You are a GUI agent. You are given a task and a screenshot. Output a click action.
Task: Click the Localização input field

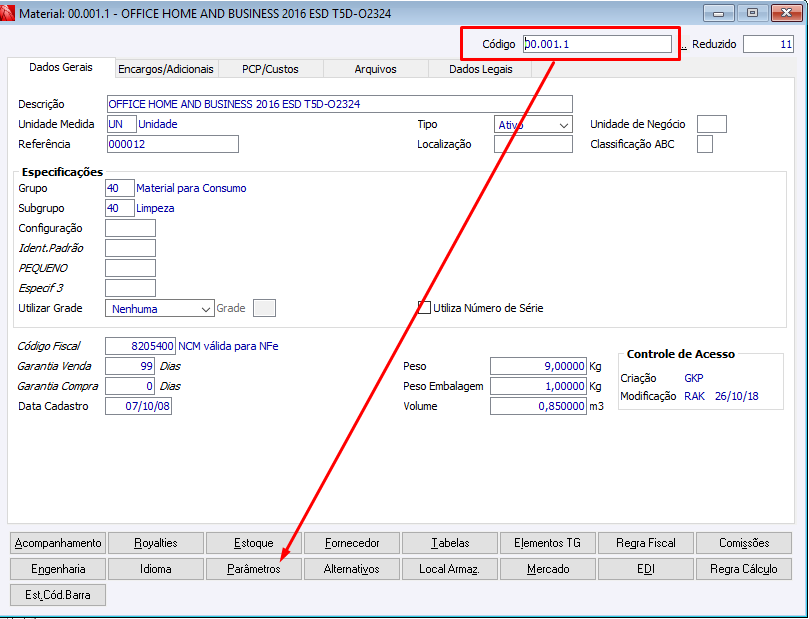pos(533,144)
